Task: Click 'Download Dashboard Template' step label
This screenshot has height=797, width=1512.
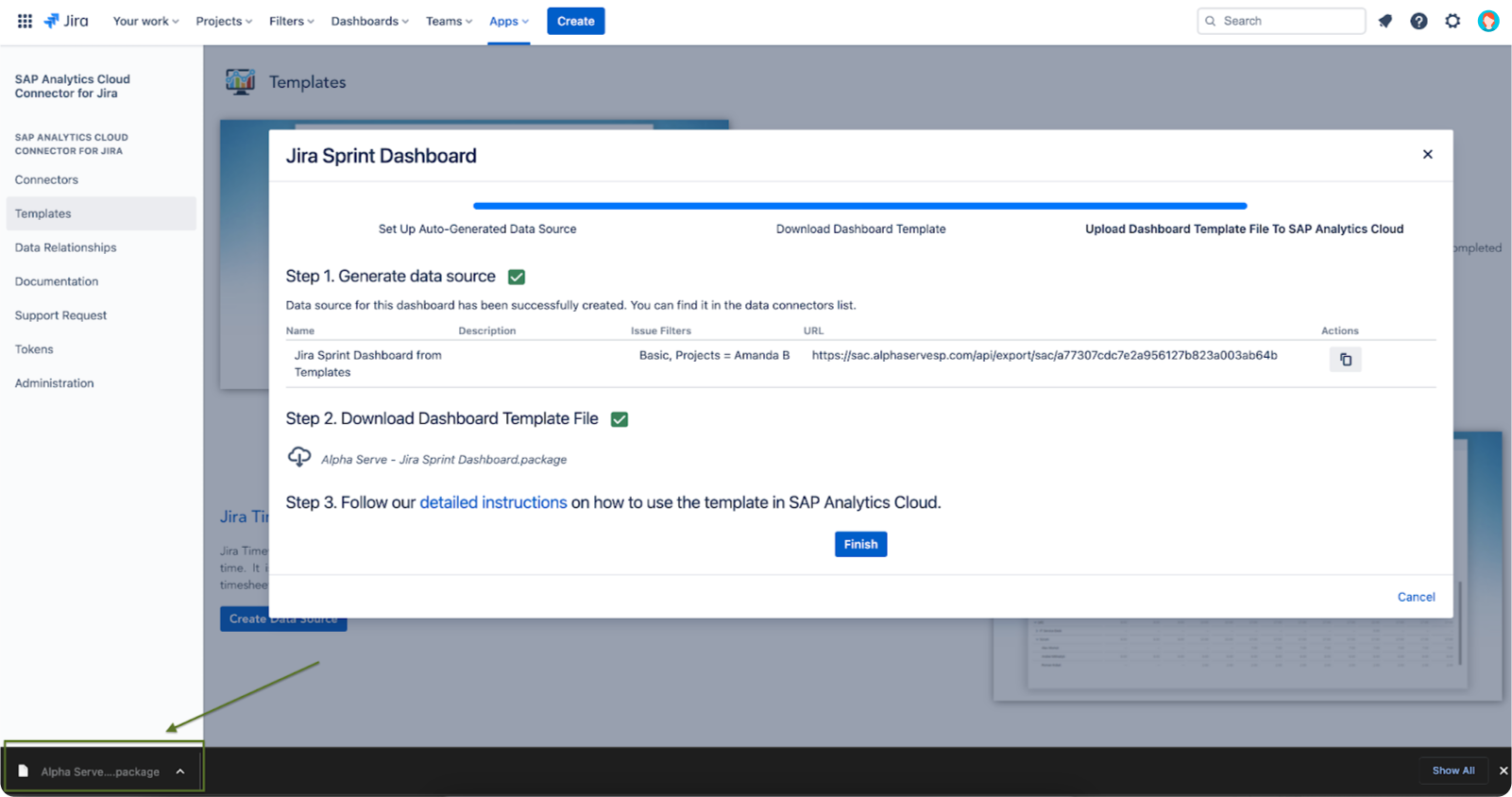Action: tap(860, 229)
